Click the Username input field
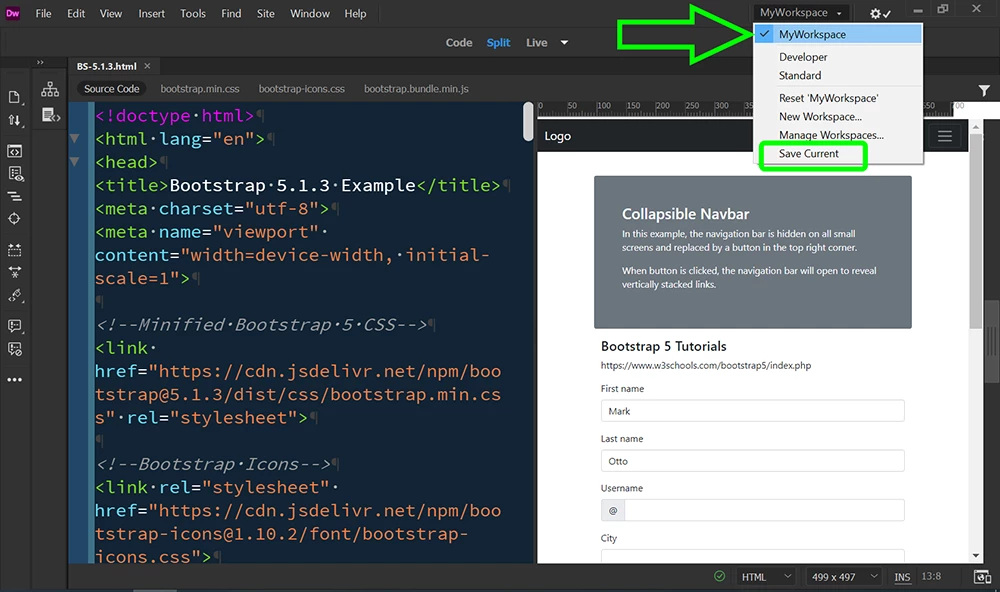This screenshot has height=592, width=1000. [764, 510]
